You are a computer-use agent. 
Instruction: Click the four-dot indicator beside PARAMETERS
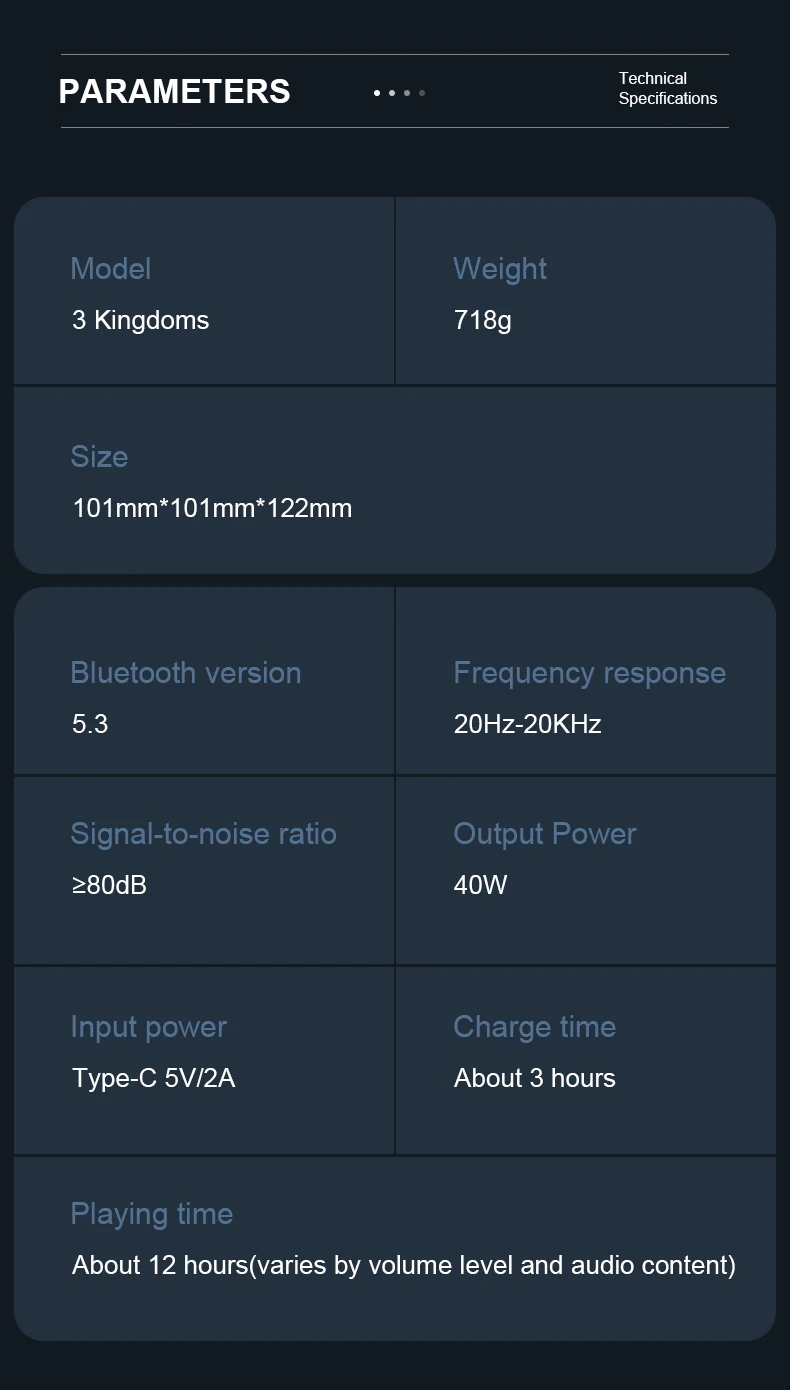tap(399, 93)
